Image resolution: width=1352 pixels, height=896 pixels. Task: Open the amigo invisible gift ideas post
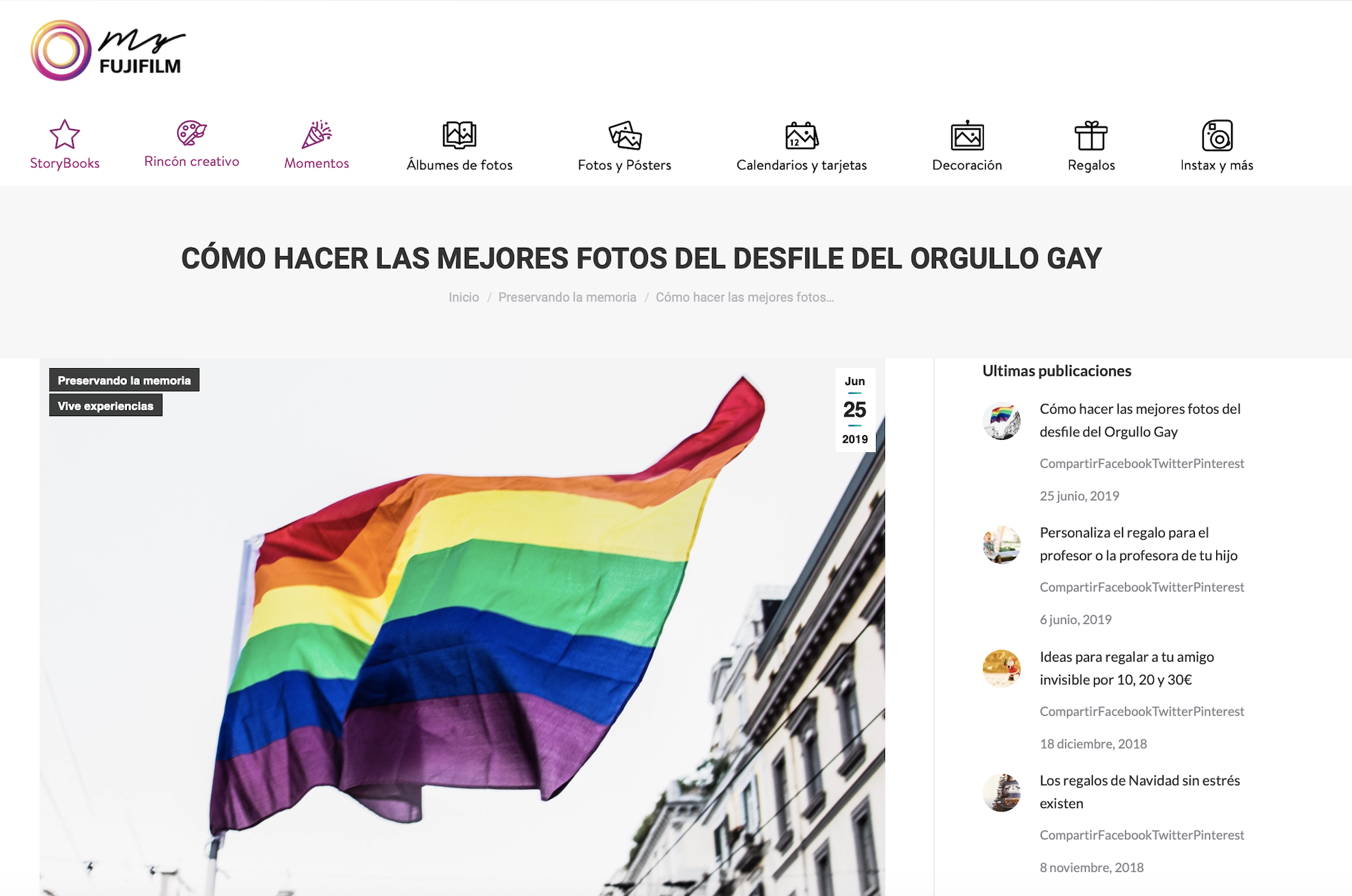tap(1127, 668)
